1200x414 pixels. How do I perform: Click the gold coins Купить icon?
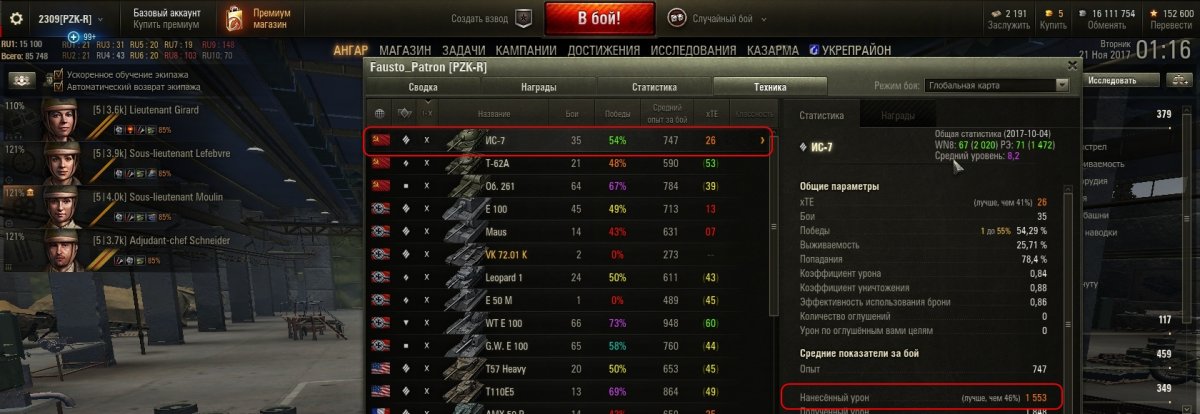click(x=1051, y=13)
